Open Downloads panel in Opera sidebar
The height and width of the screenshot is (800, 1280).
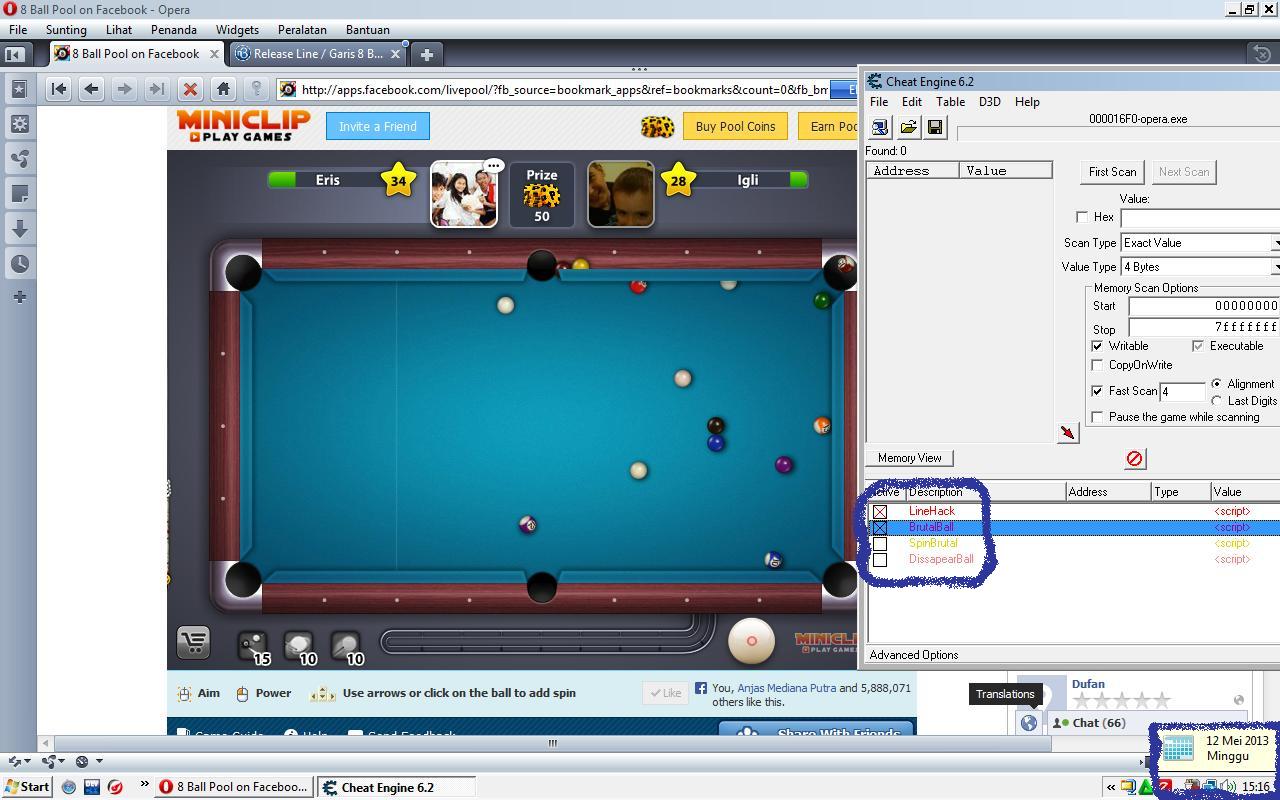pos(19,229)
